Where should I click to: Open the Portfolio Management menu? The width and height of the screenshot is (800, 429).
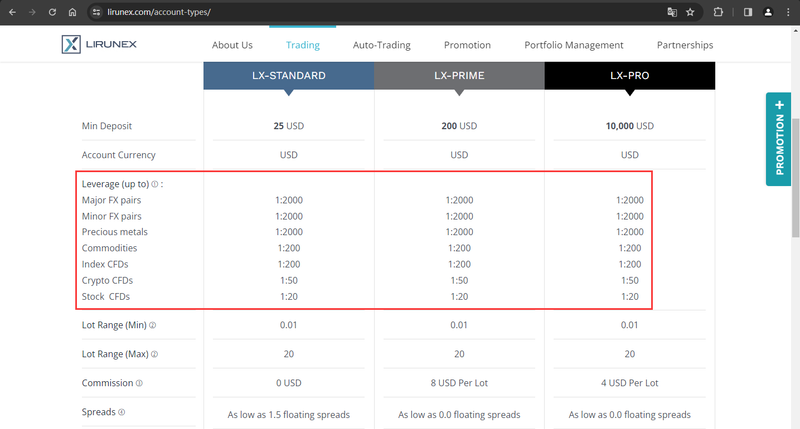coord(574,45)
